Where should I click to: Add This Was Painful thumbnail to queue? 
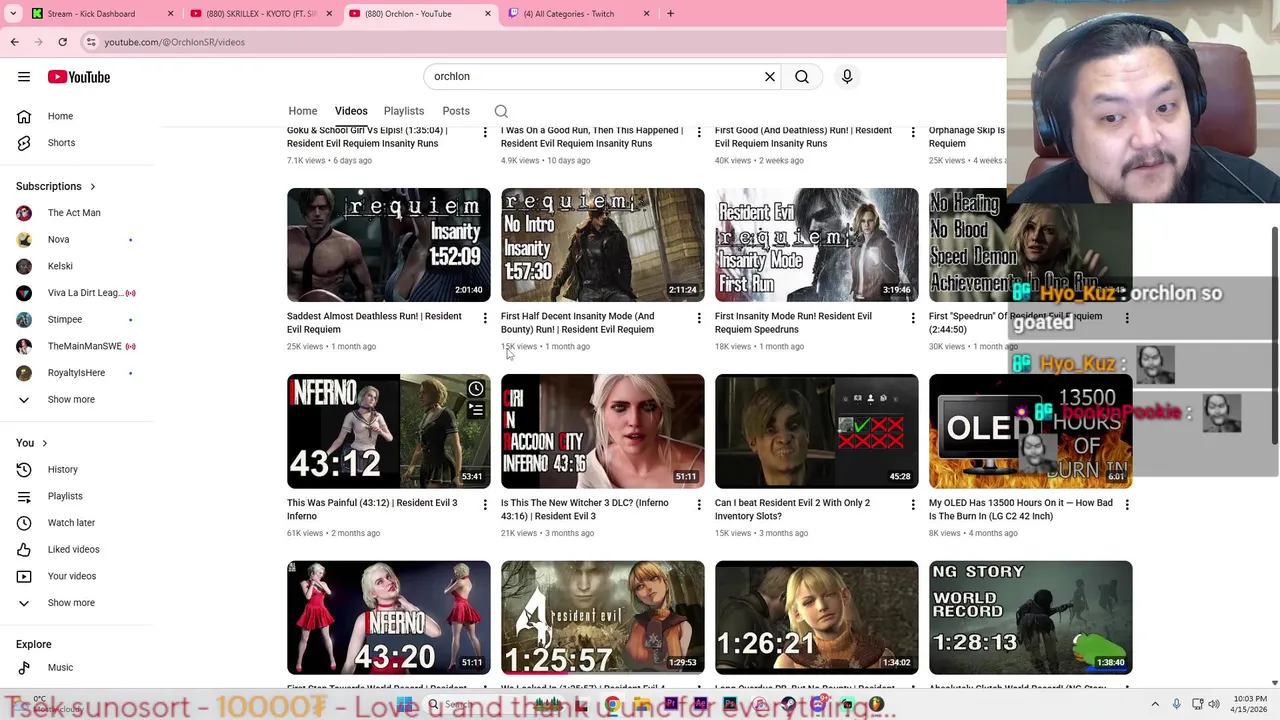click(476, 410)
